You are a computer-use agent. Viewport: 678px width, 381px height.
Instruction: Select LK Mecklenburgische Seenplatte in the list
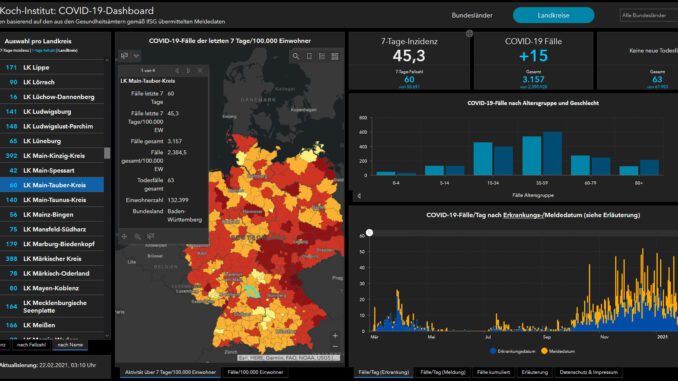pyautogui.click(x=52, y=307)
